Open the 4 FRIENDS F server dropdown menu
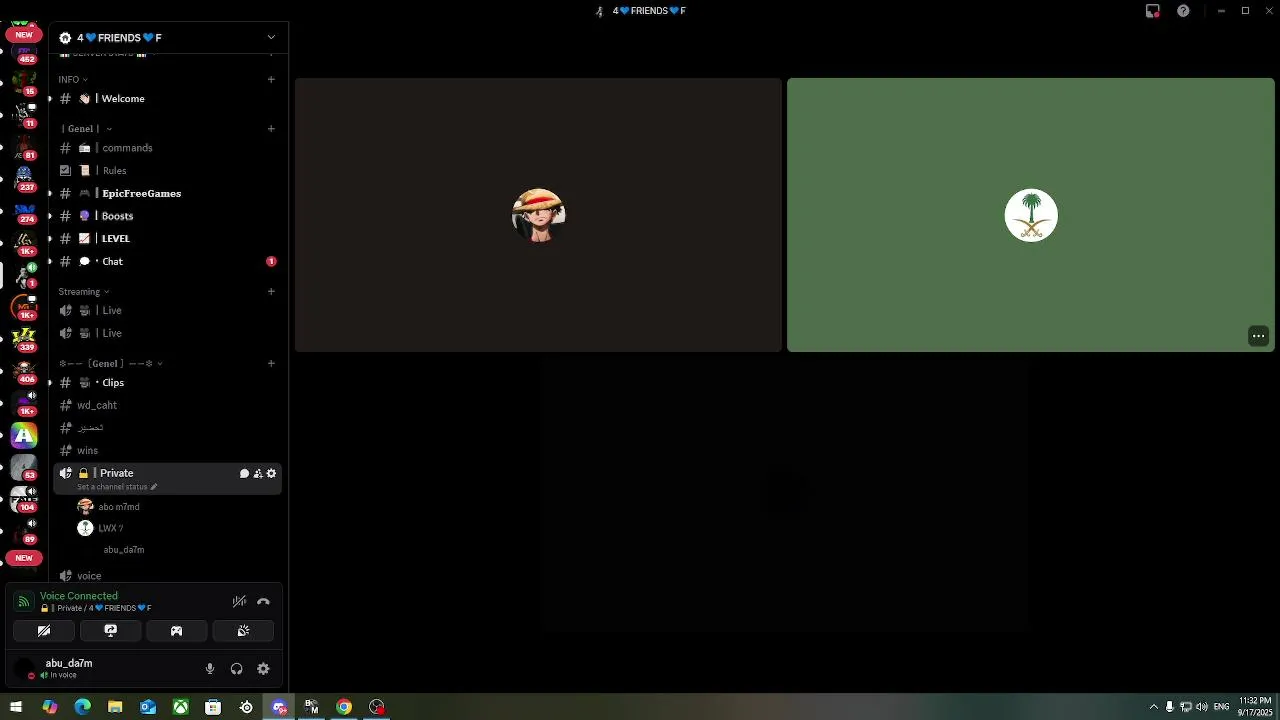Screen dimensions: 1280x720 [x=271, y=38]
